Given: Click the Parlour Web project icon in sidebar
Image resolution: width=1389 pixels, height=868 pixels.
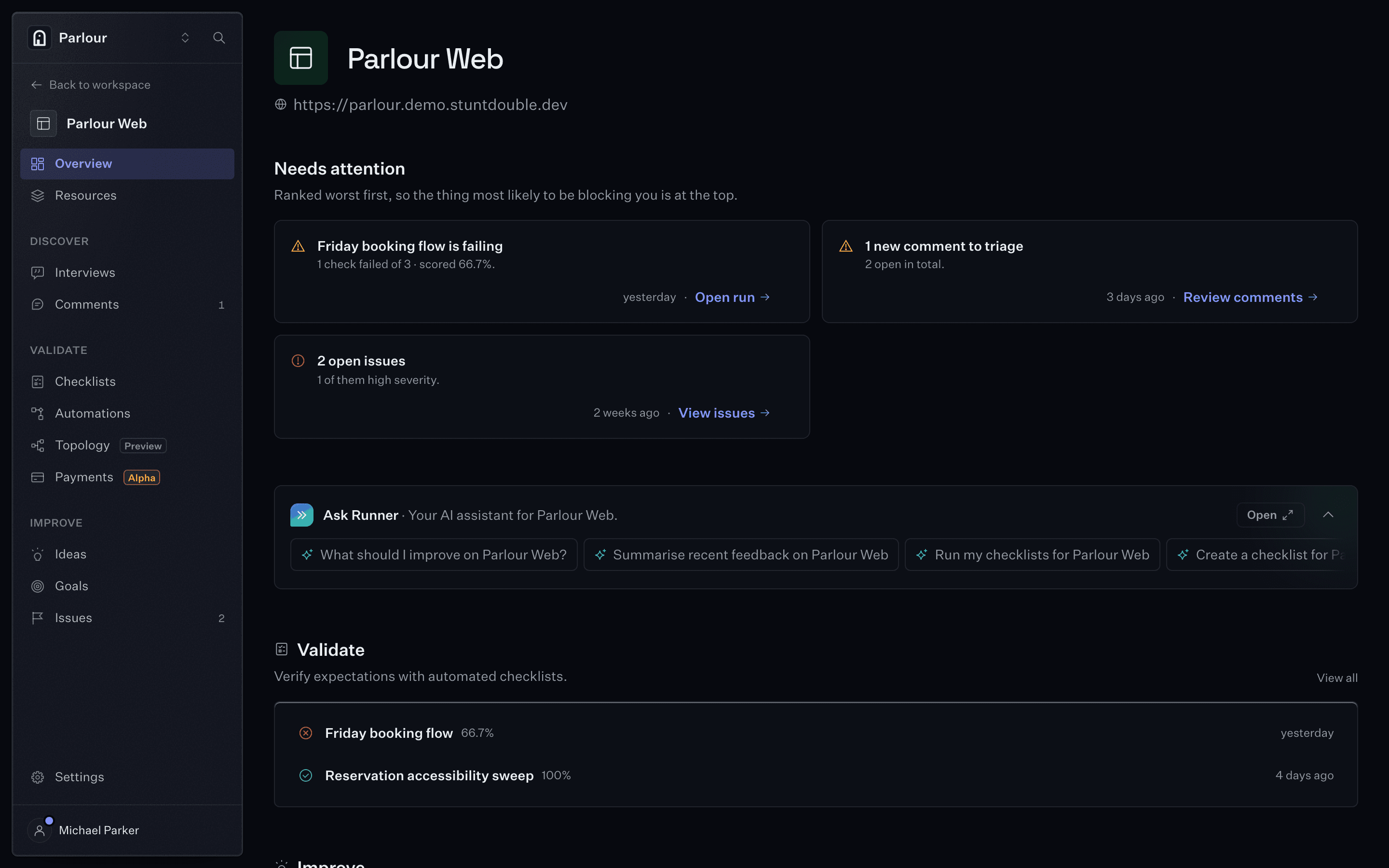Looking at the screenshot, I should click(x=43, y=123).
